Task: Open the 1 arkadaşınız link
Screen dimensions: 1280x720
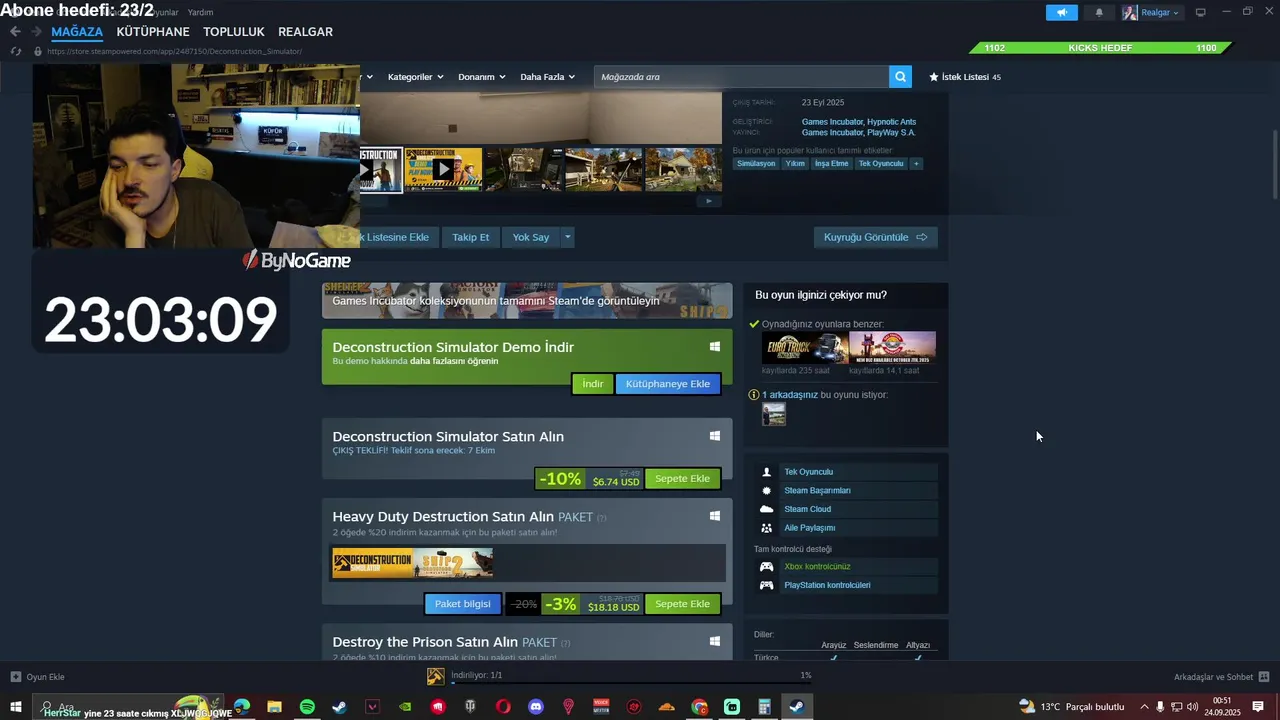Action: (790, 395)
